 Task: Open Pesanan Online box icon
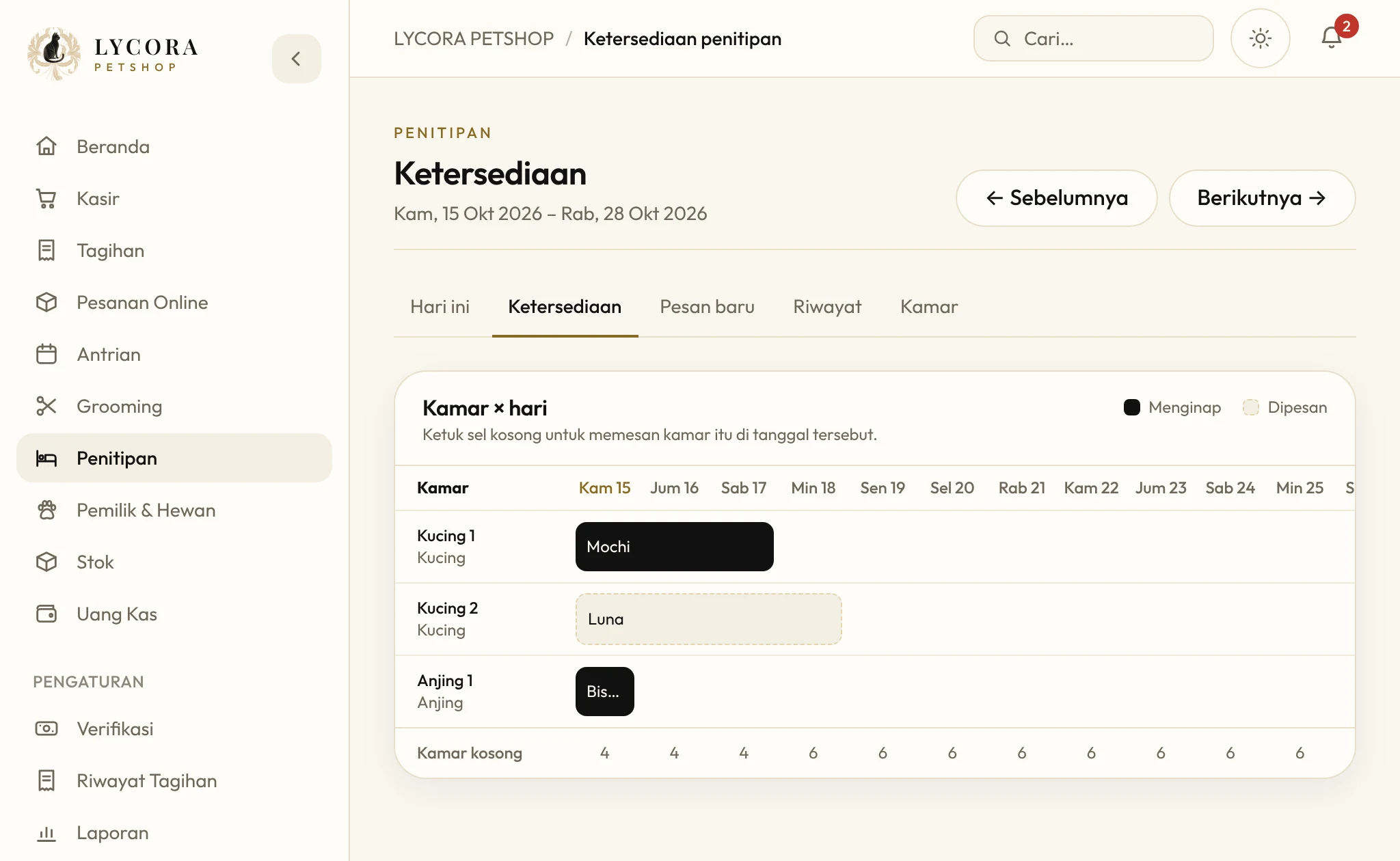point(46,302)
